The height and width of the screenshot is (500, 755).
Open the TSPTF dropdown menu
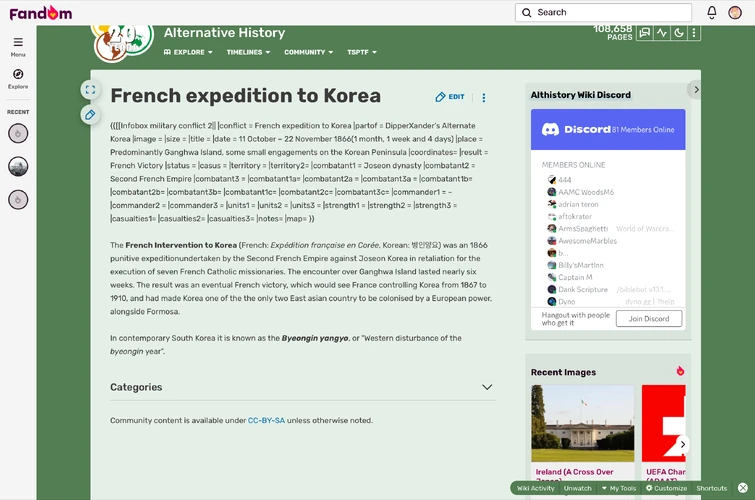click(x=362, y=52)
